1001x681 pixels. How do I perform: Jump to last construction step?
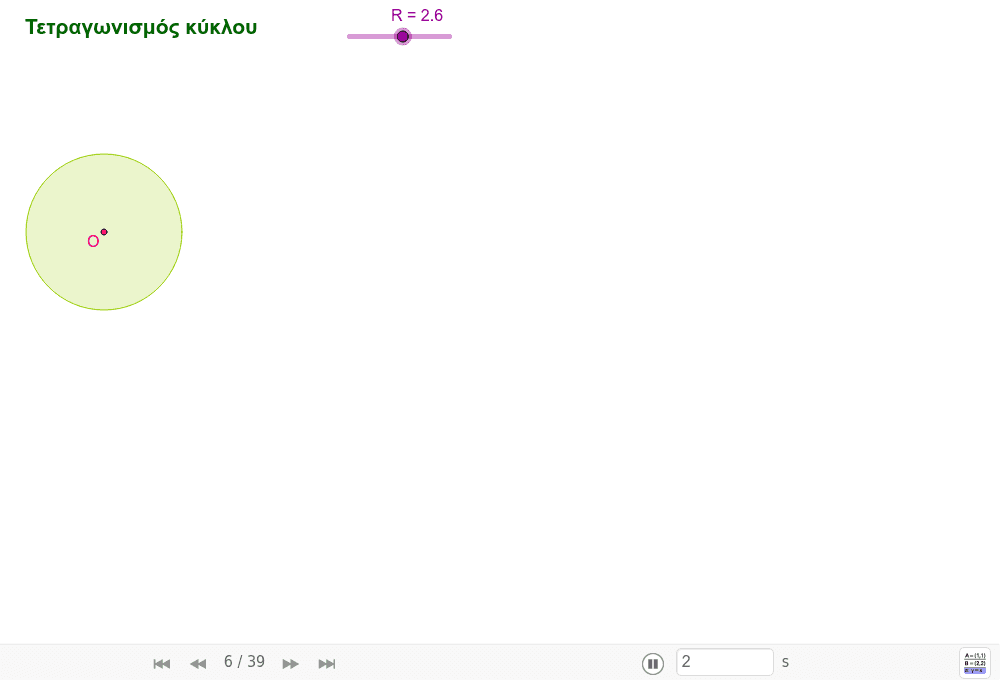pyautogui.click(x=327, y=664)
